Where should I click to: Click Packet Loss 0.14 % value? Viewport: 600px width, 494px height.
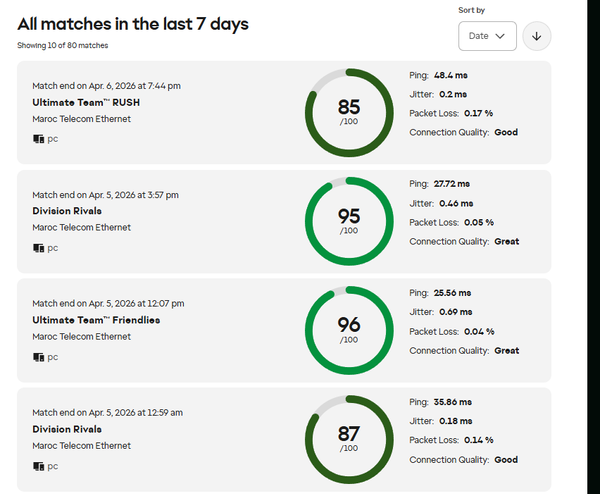(x=476, y=440)
